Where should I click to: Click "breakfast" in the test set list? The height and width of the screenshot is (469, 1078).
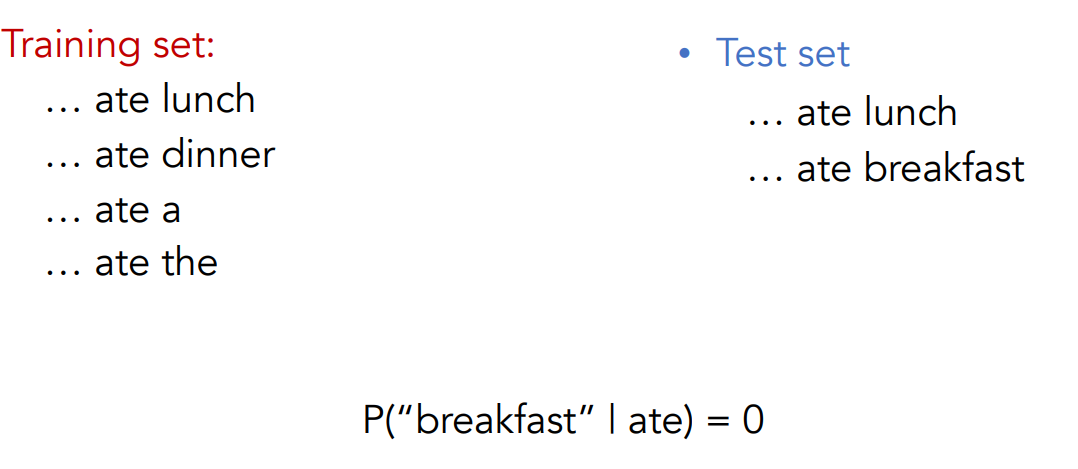tap(945, 168)
